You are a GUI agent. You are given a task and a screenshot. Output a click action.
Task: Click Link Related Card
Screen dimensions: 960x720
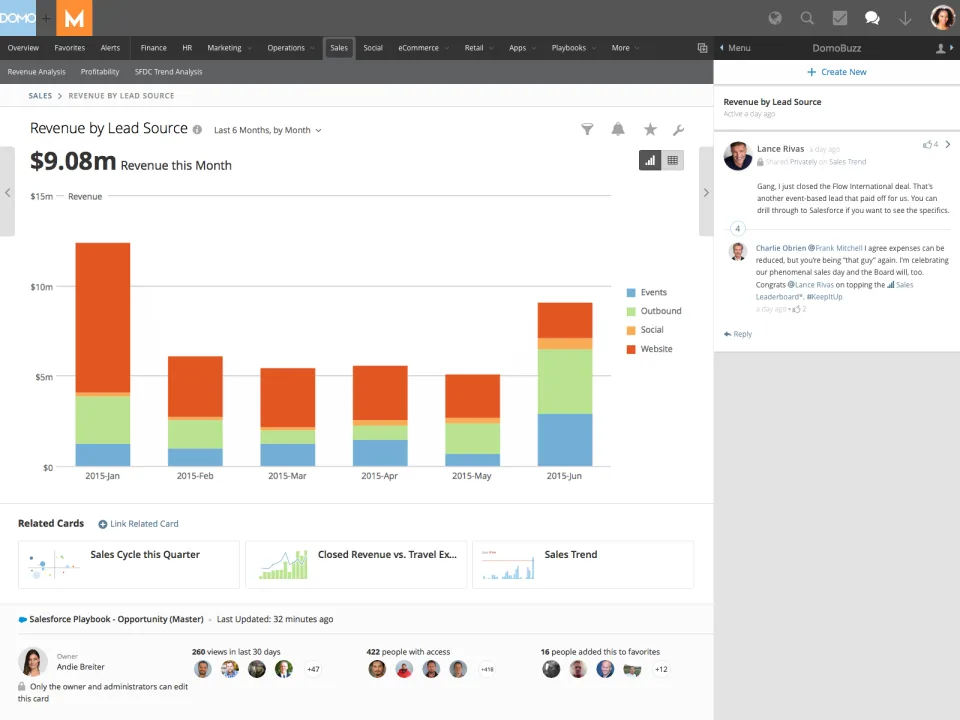[x=138, y=524]
